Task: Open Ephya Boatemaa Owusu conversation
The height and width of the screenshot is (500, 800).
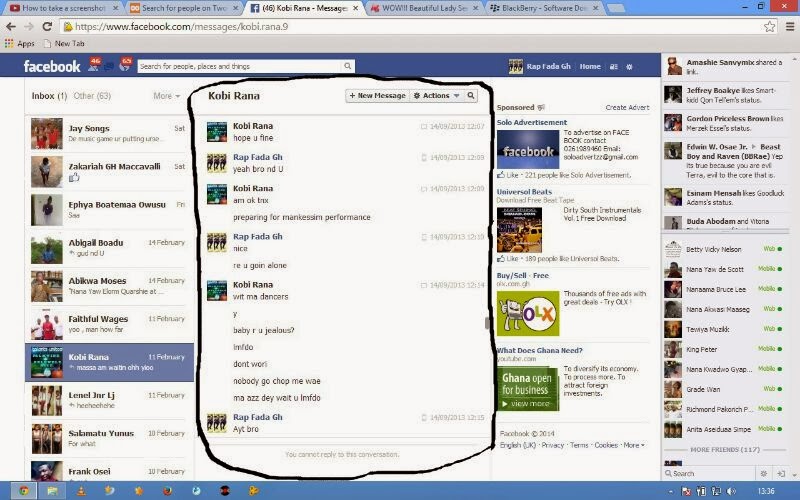Action: click(x=109, y=210)
